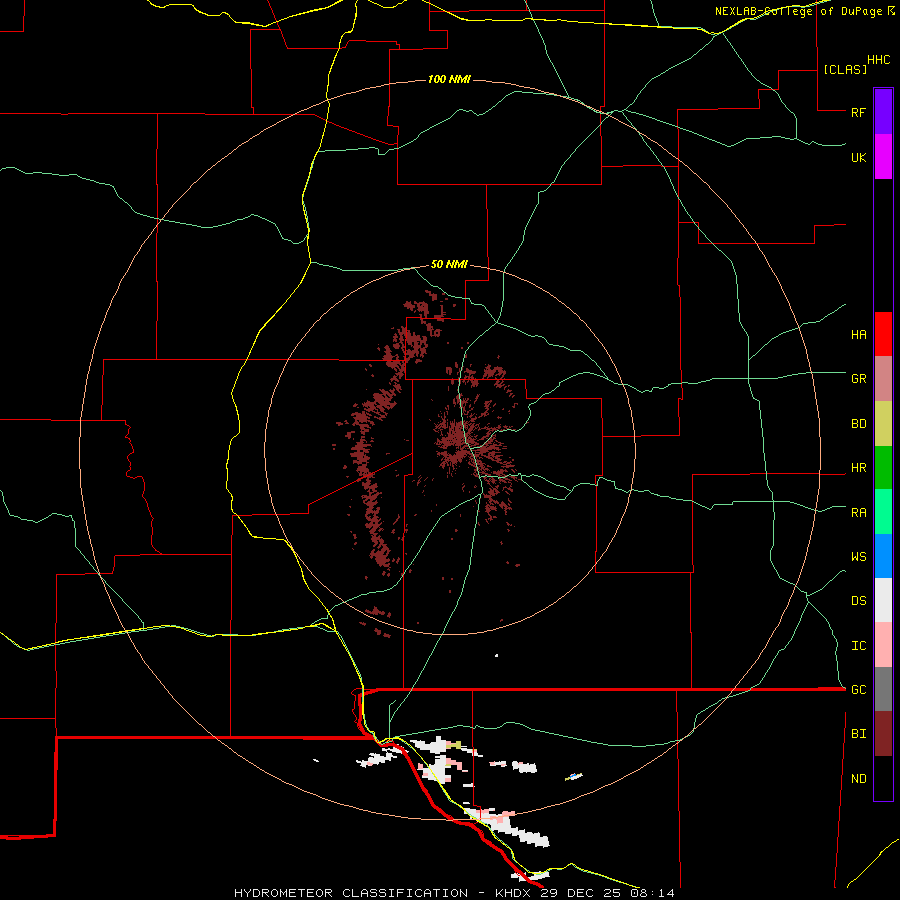Click the white DS legend swatch
Screen dimensions: 900x900
tap(883, 600)
